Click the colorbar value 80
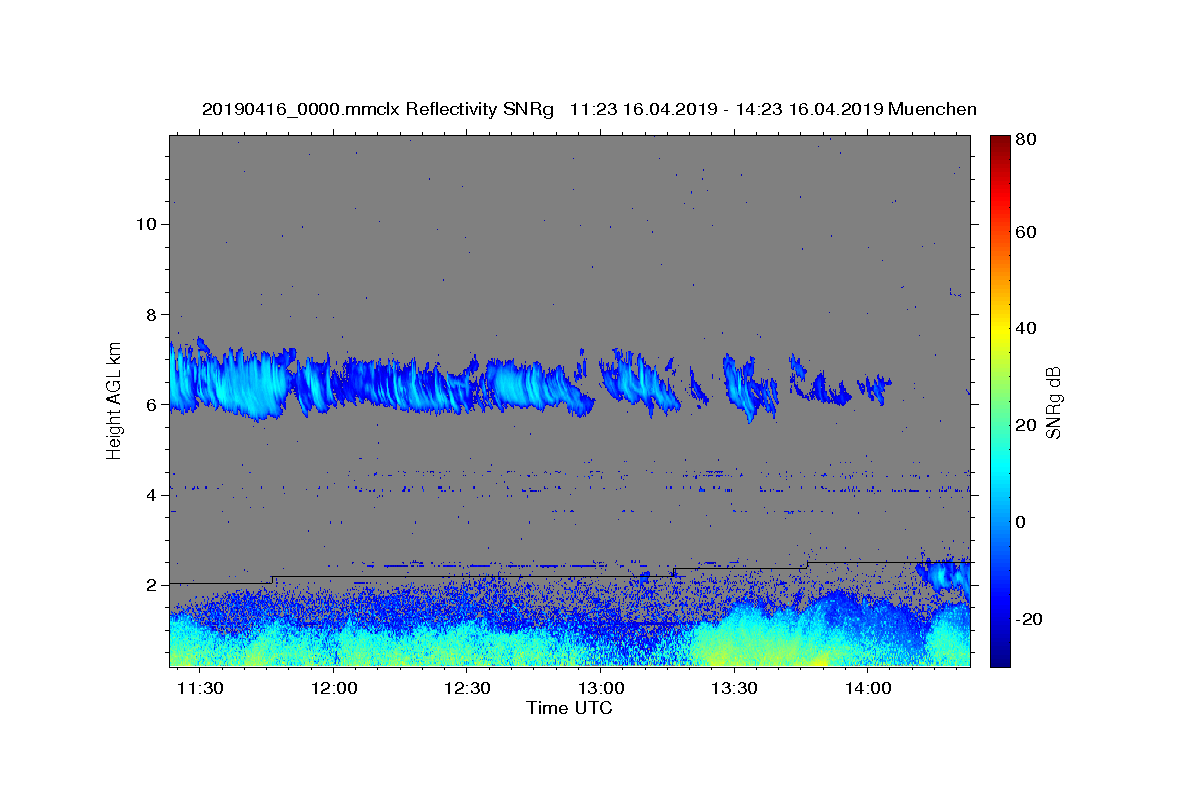 pos(1027,140)
